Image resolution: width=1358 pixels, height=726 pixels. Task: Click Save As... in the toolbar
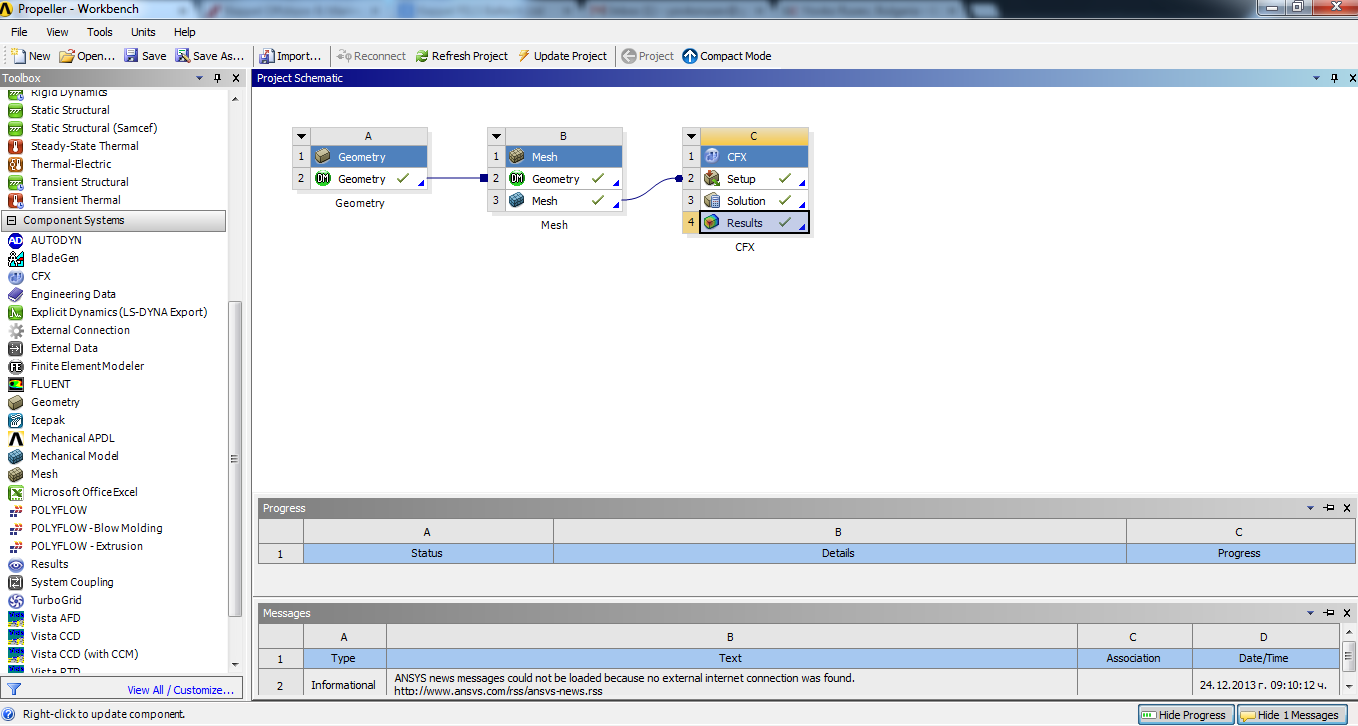[x=210, y=56]
